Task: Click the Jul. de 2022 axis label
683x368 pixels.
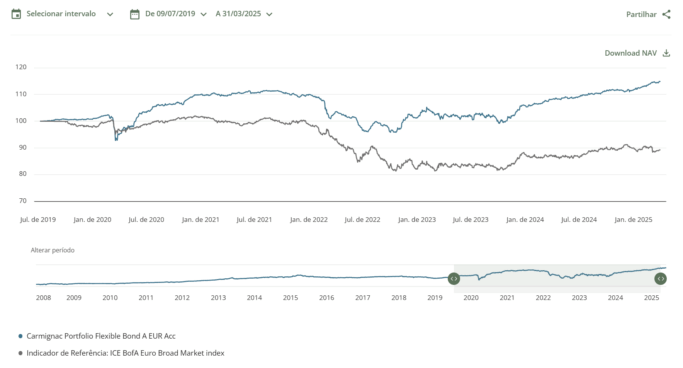Action: click(x=362, y=219)
